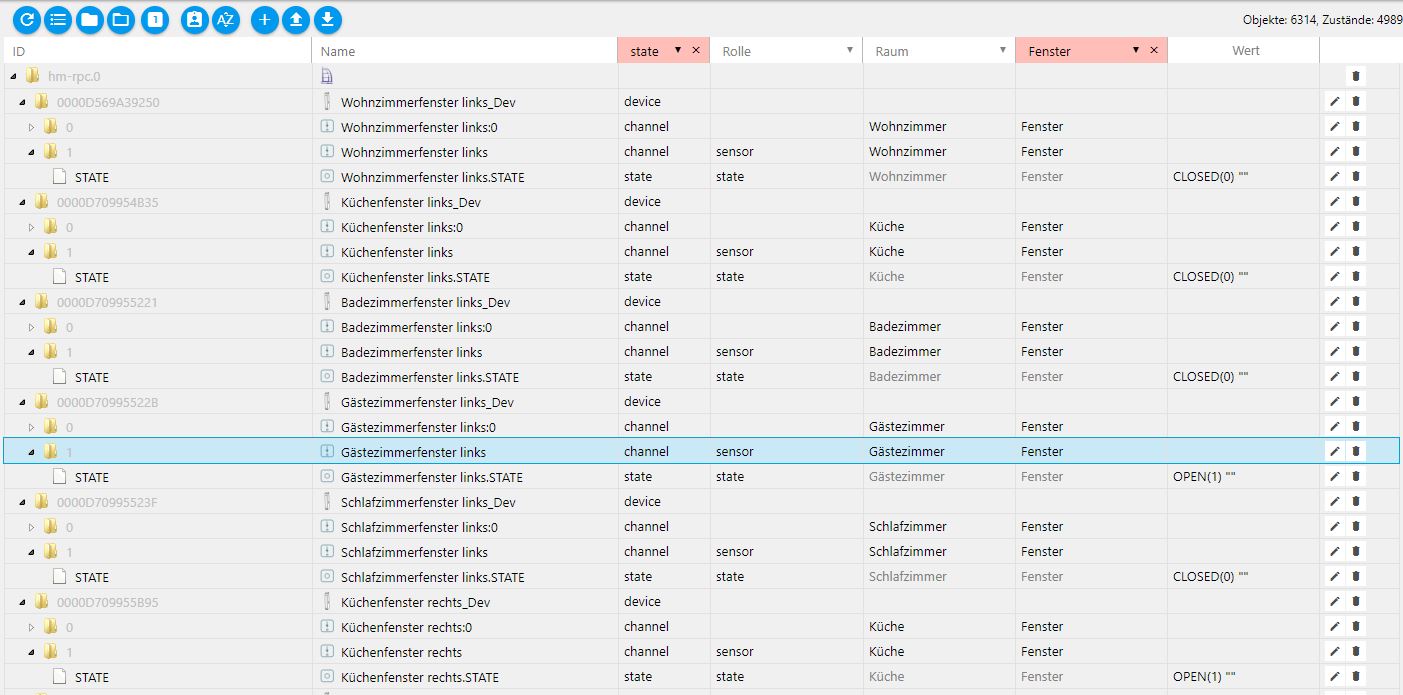This screenshot has width=1403, height=695.
Task: Select STATE row of Küchenfenster rechts
Action: click(x=92, y=677)
